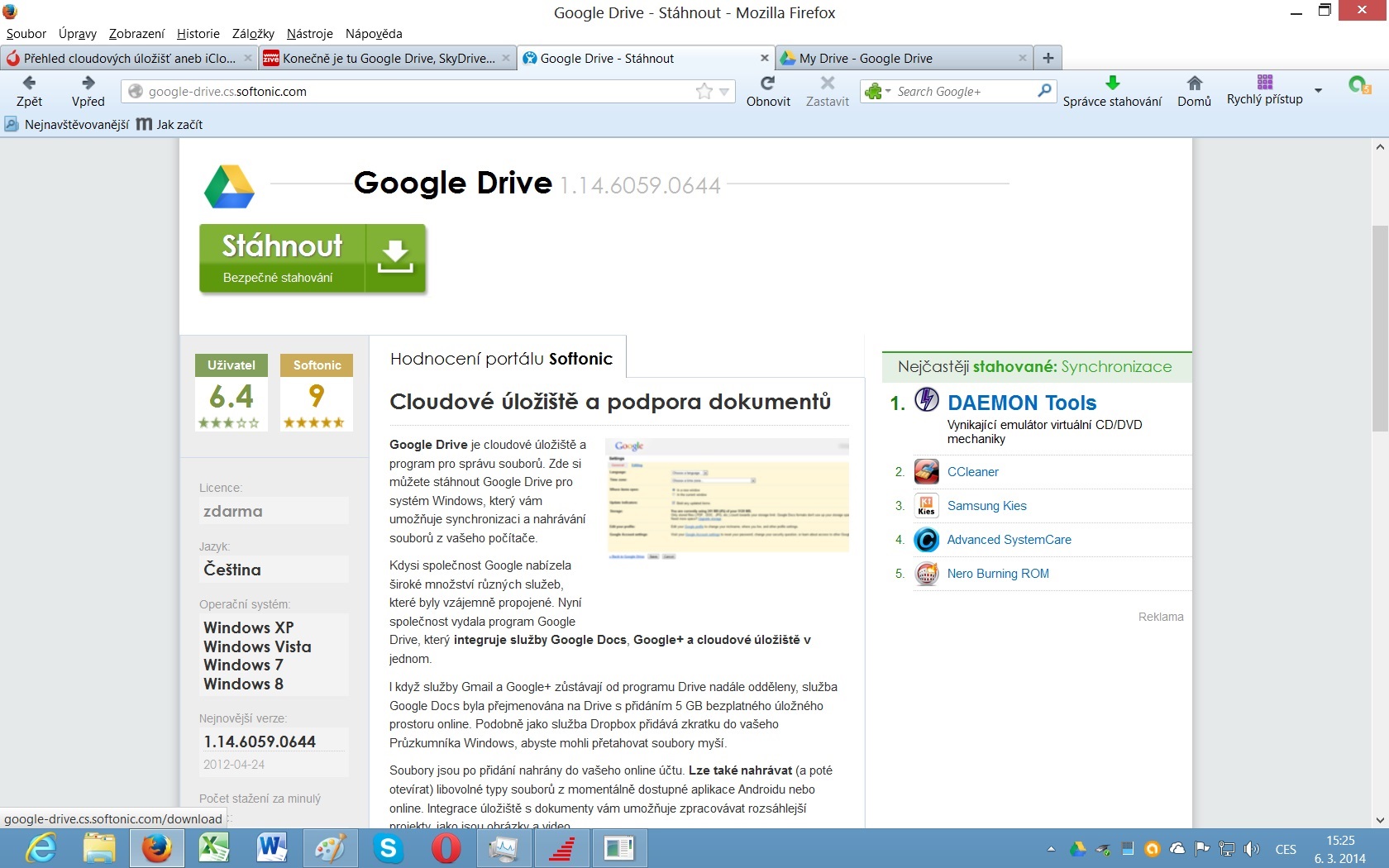Switch to Konečně je tu Google Drive tab
The image size is (1389, 868).
tap(389, 58)
